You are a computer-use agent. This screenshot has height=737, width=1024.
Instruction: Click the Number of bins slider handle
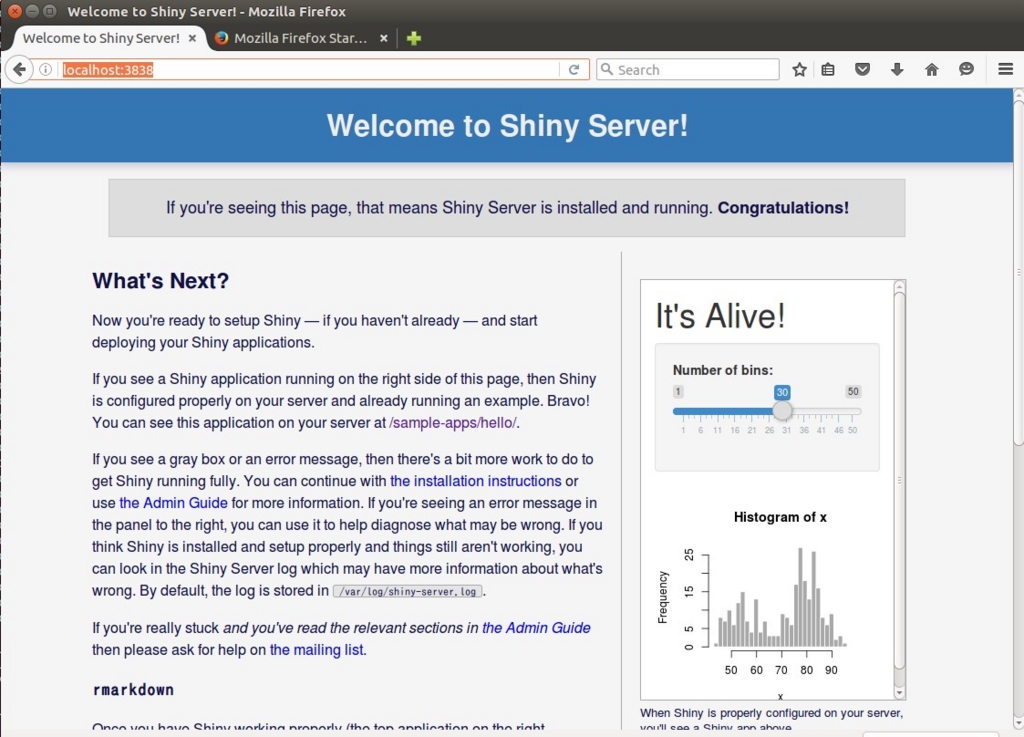click(x=782, y=411)
